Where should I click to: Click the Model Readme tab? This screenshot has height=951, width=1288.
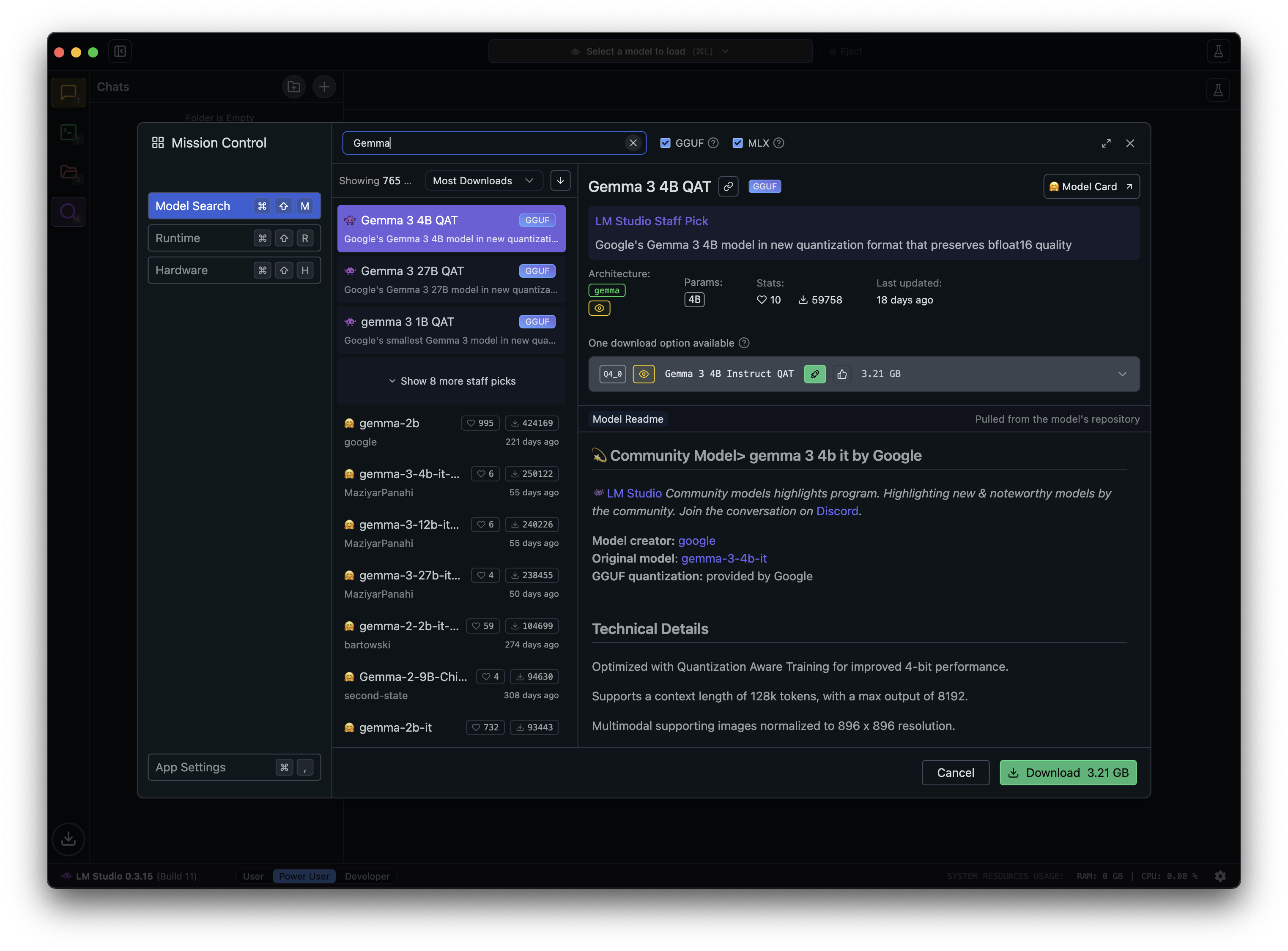click(x=628, y=419)
